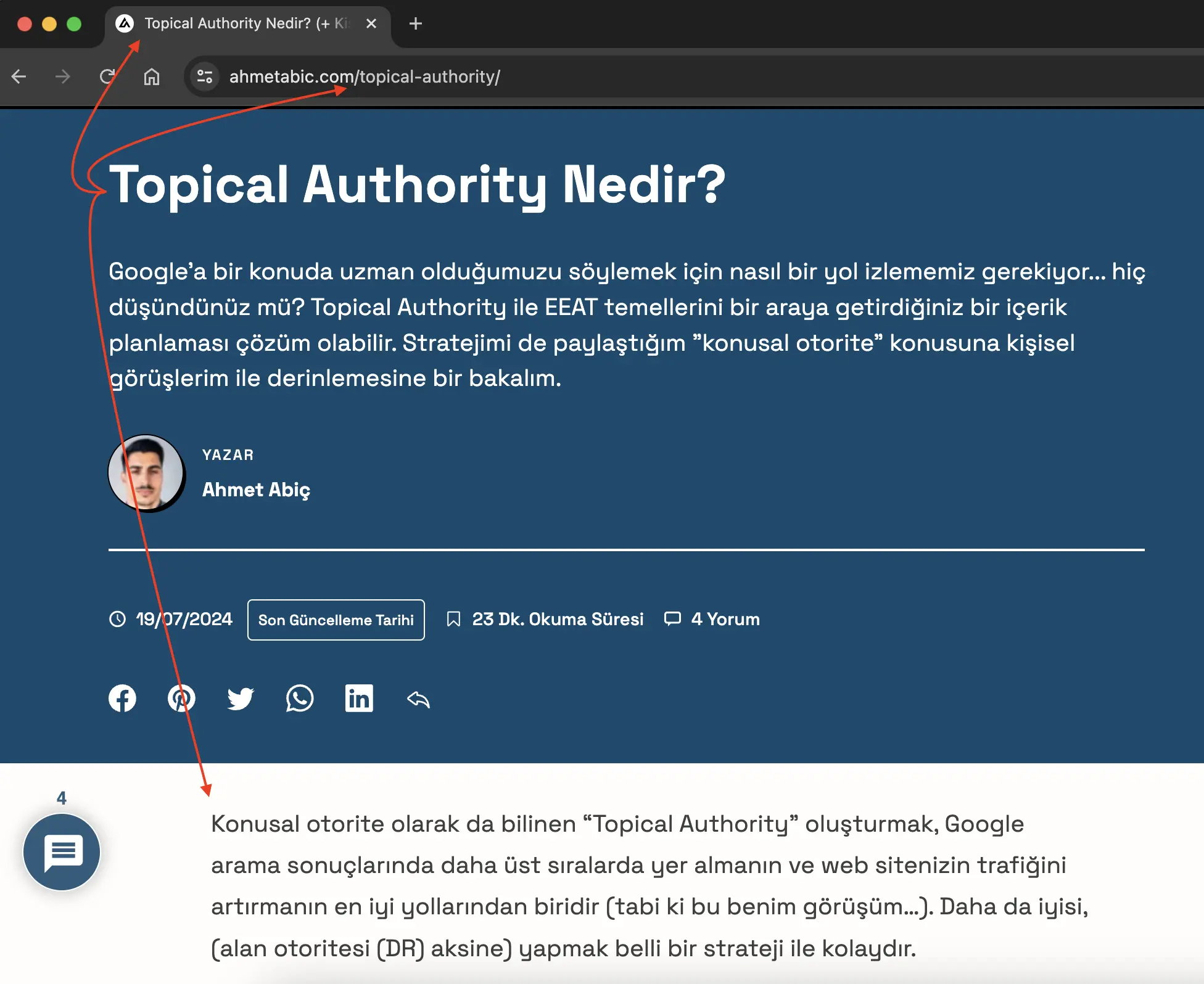Select the Topical Authority Nedir? tab
The image size is (1204, 984).
247,23
